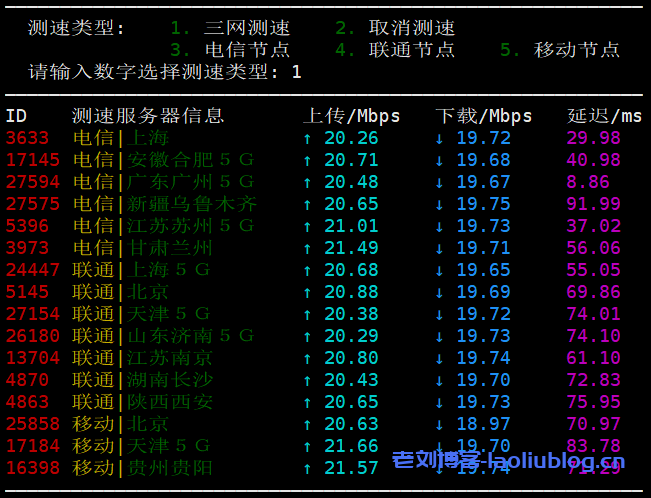Click server name 山东济南 5G
This screenshot has width=651, height=498.
tap(191, 336)
